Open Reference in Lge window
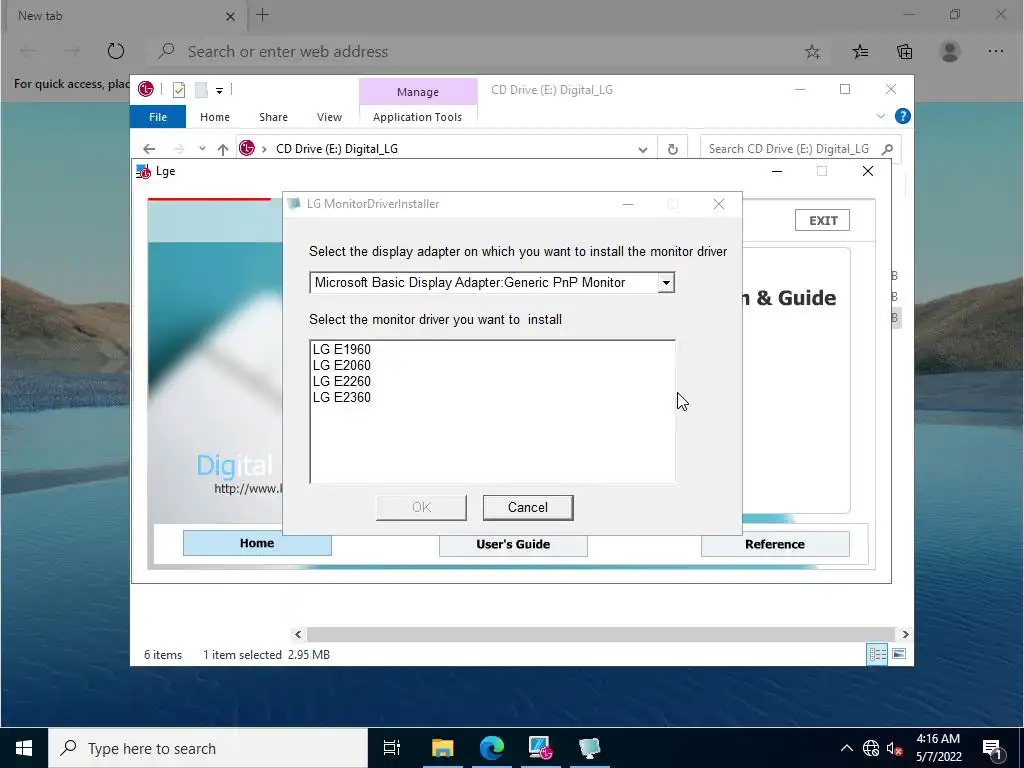1024x768 pixels. point(775,544)
